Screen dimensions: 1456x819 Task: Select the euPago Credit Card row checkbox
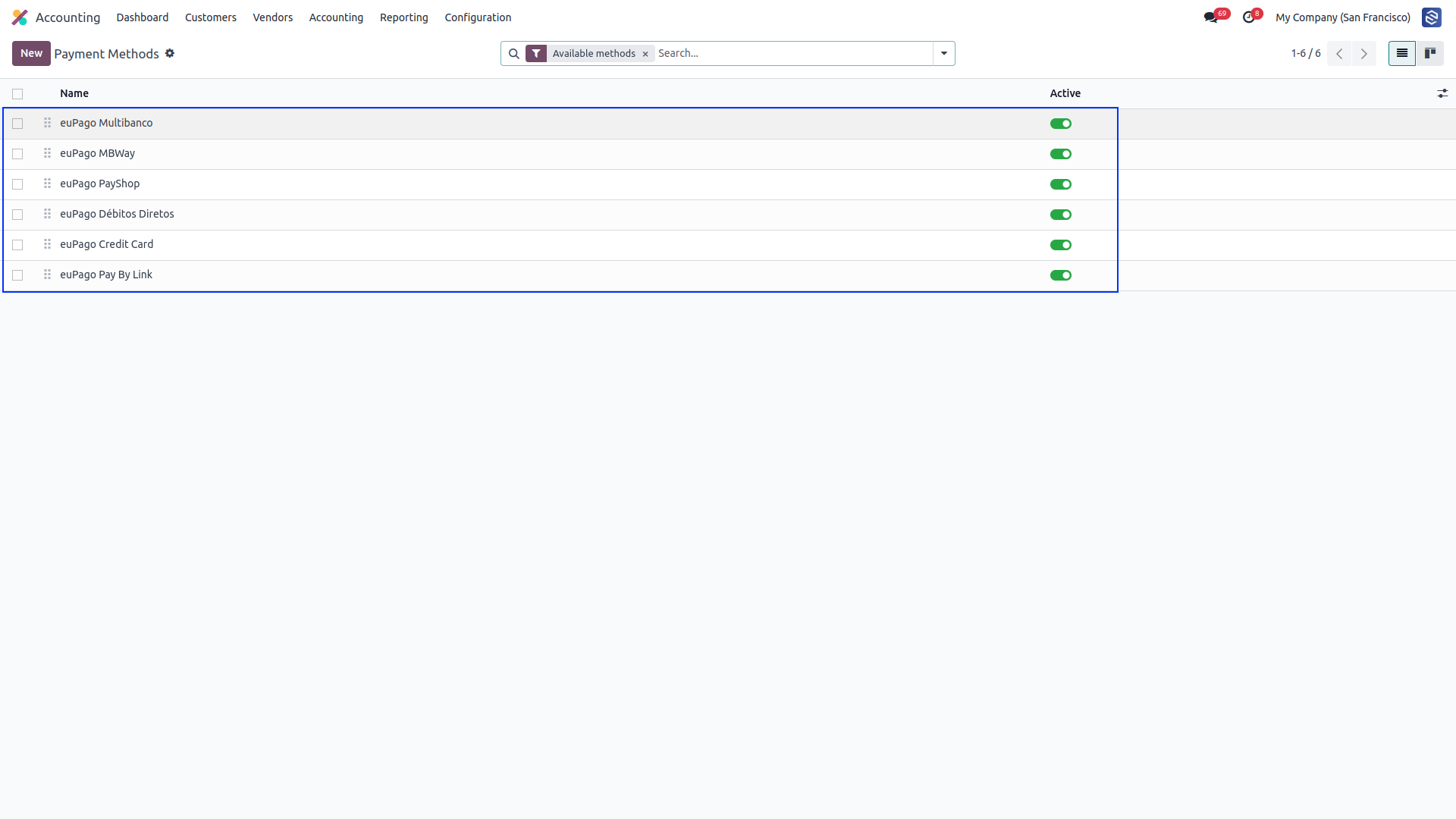click(x=17, y=245)
